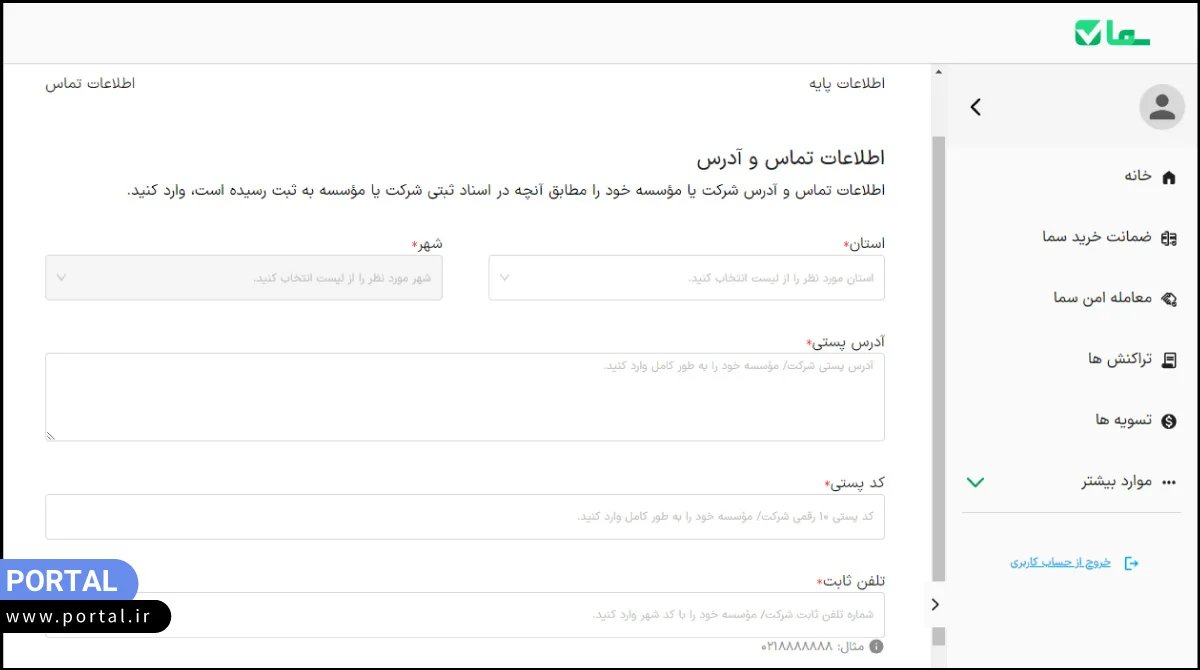Expand the موارد بیشتر green chevron
The image size is (1200, 670).
coord(975,481)
